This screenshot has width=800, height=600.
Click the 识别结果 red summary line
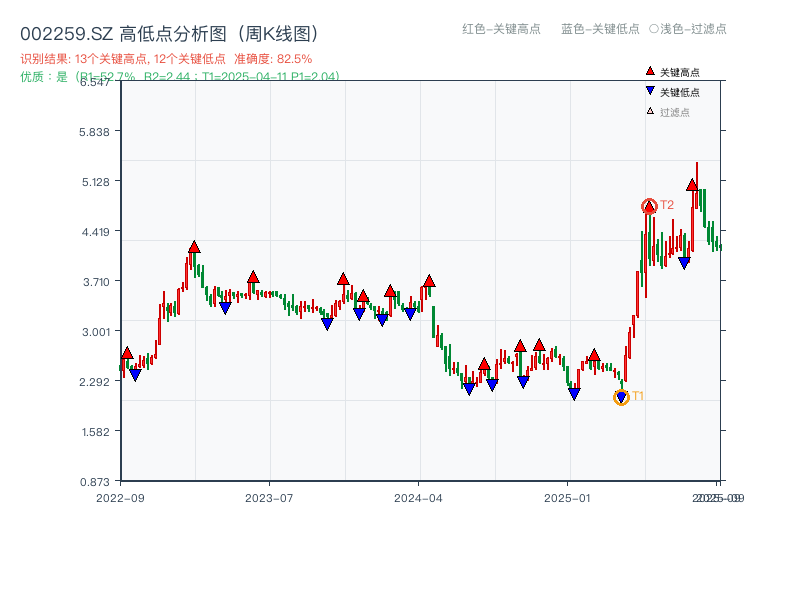tap(166, 59)
